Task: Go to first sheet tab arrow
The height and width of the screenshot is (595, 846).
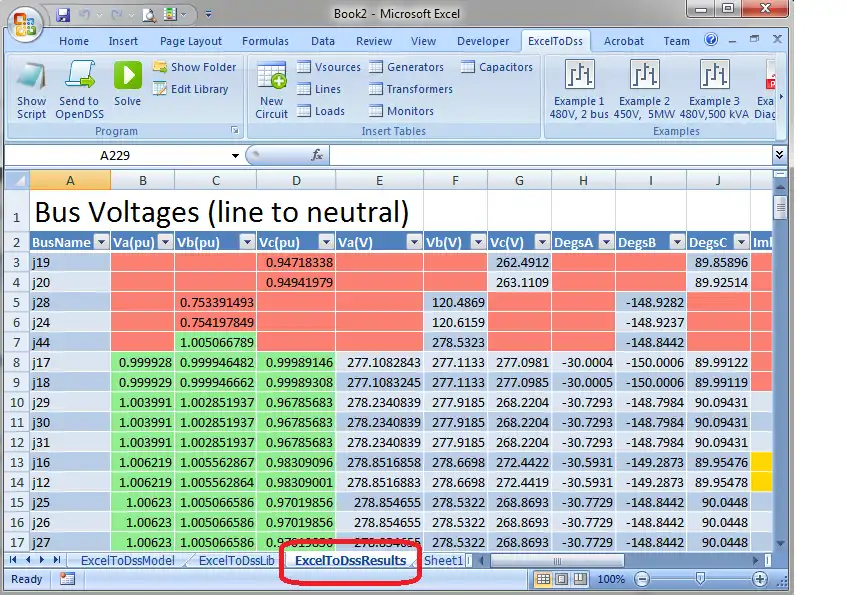Action: (x=13, y=560)
